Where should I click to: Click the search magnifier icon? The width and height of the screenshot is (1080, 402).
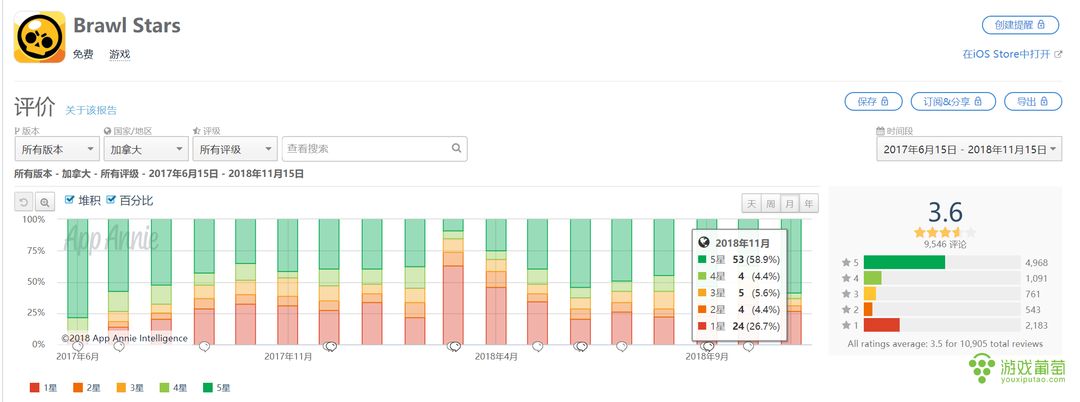pyautogui.click(x=456, y=148)
